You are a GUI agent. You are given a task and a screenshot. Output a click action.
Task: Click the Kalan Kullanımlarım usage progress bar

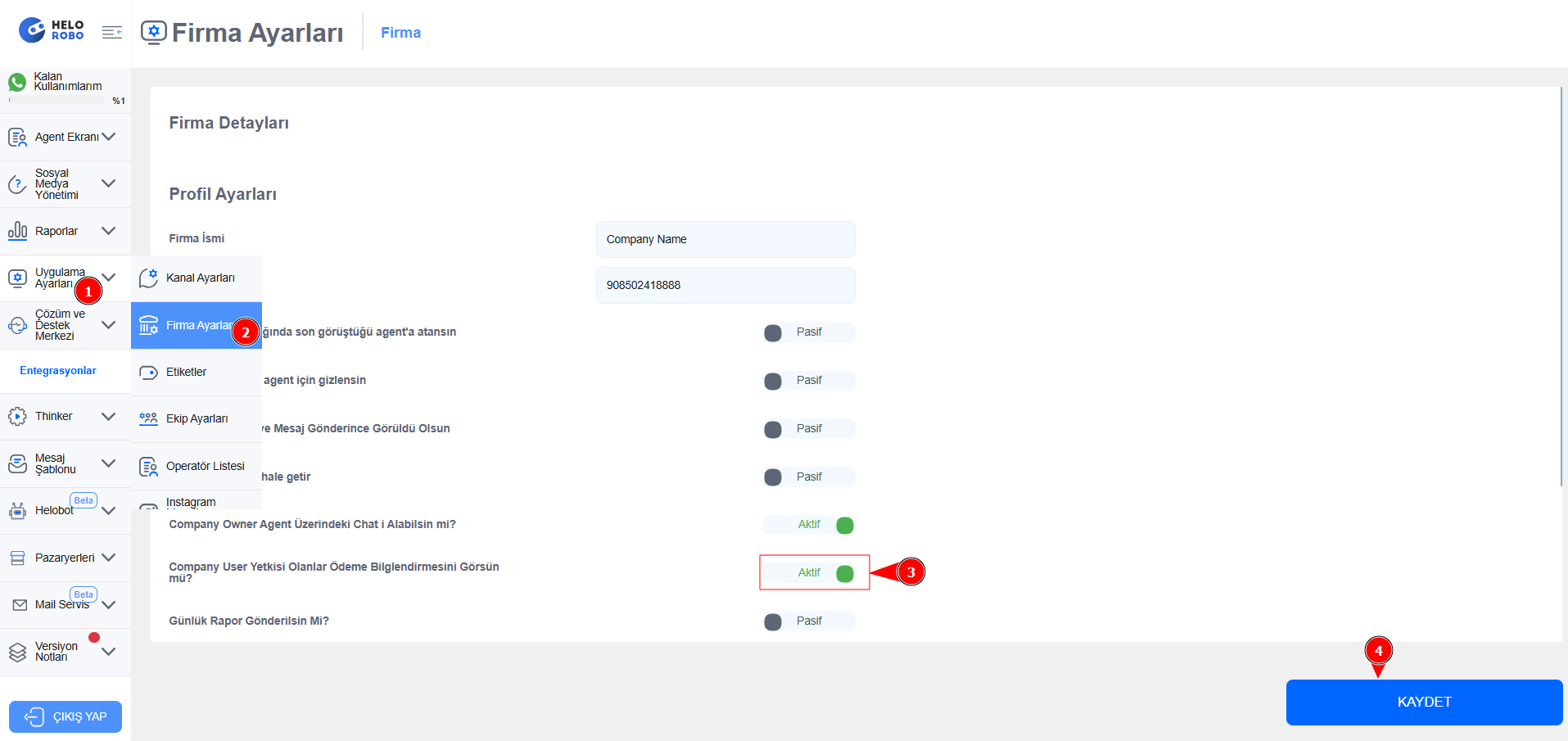pos(56,101)
